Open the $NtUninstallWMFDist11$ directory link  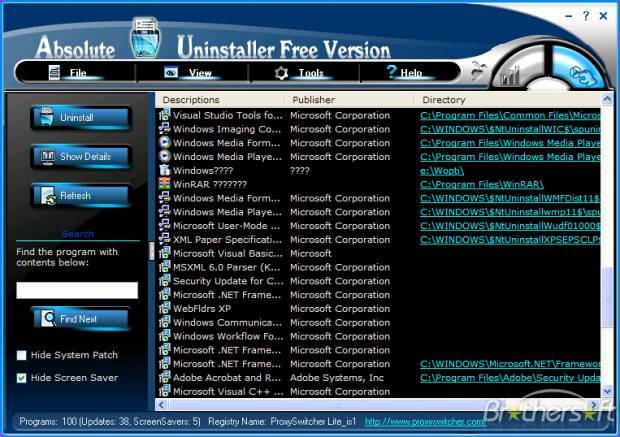[x=510, y=198]
